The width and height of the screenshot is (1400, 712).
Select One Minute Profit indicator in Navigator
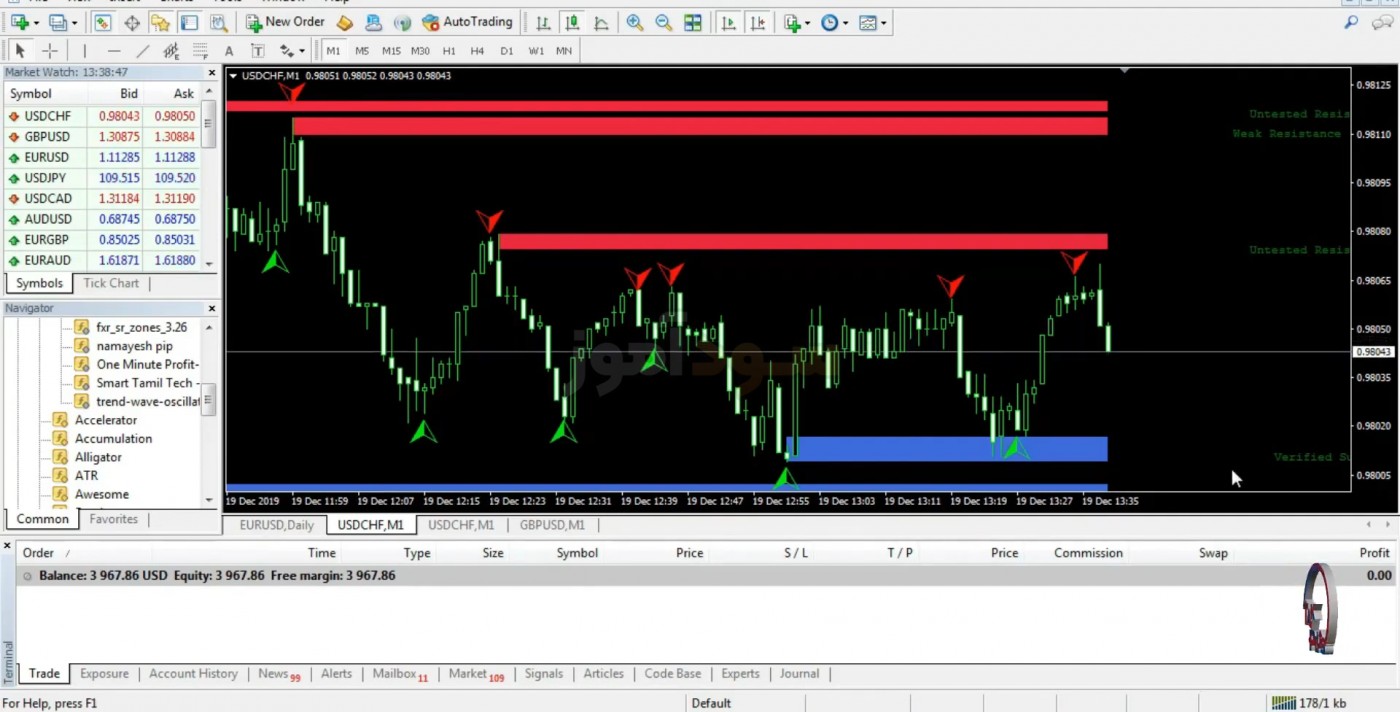coord(138,364)
